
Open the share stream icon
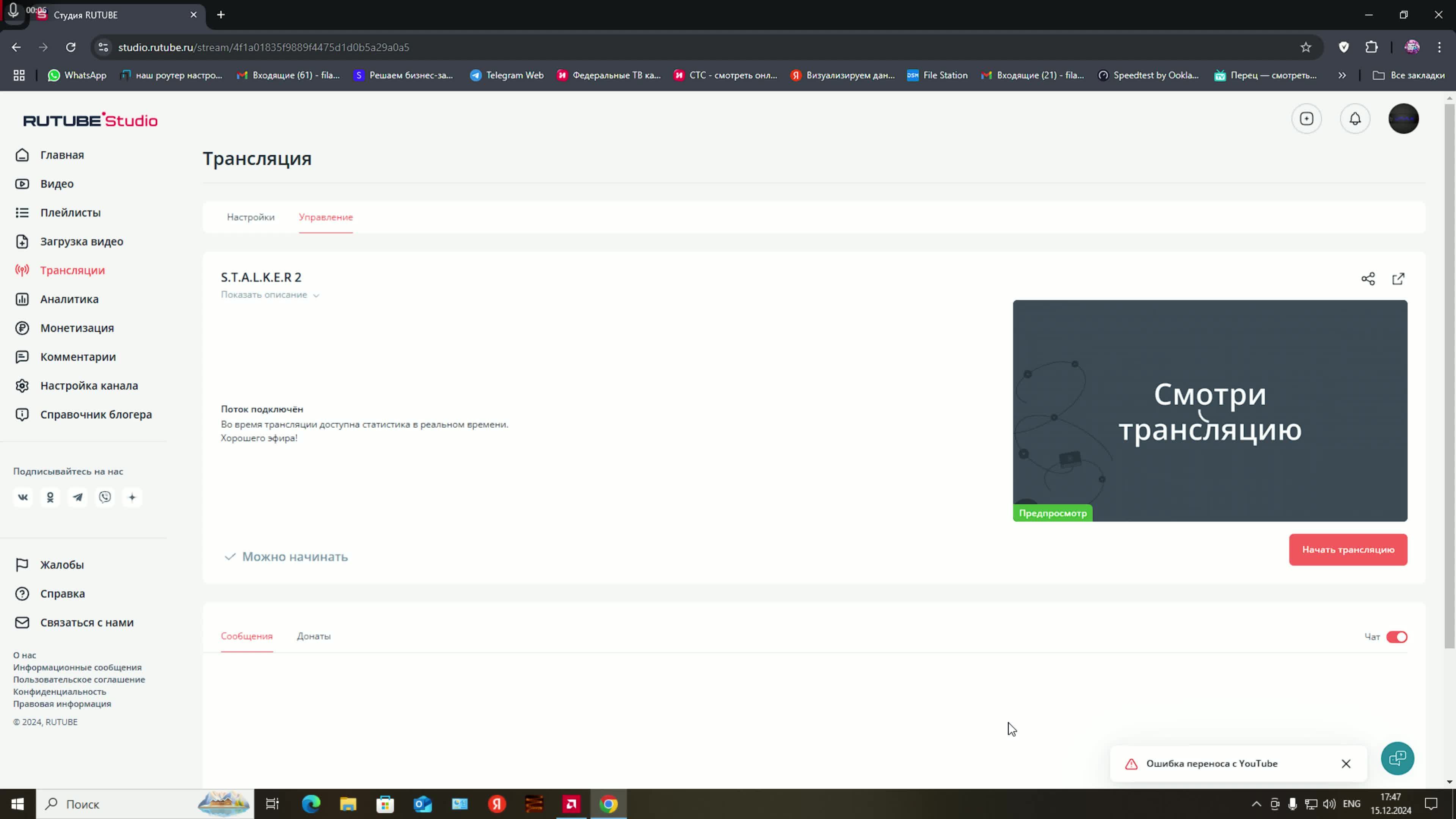point(1368,279)
